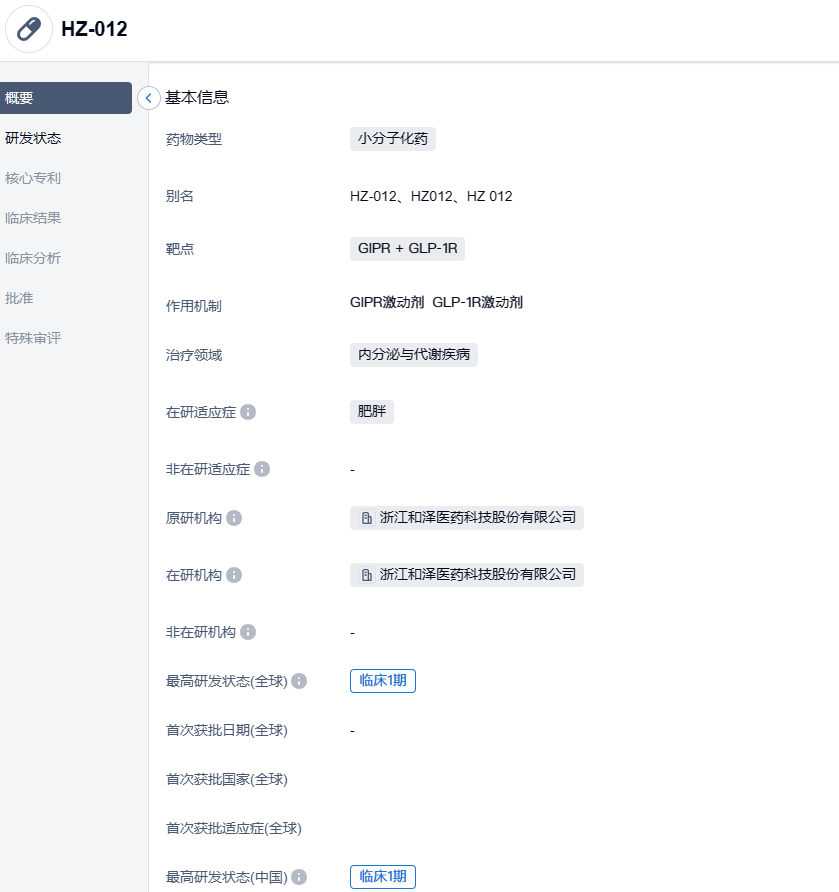Open 浙江和泽医药科技股份有限公司 in 原研机构 row
839x892 pixels.
pyautogui.click(x=467, y=518)
